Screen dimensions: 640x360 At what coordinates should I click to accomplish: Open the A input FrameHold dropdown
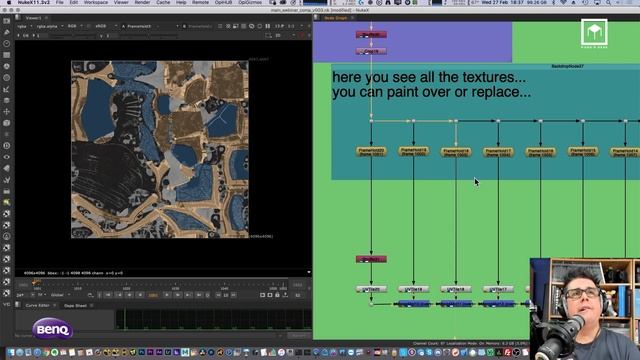click(149, 26)
